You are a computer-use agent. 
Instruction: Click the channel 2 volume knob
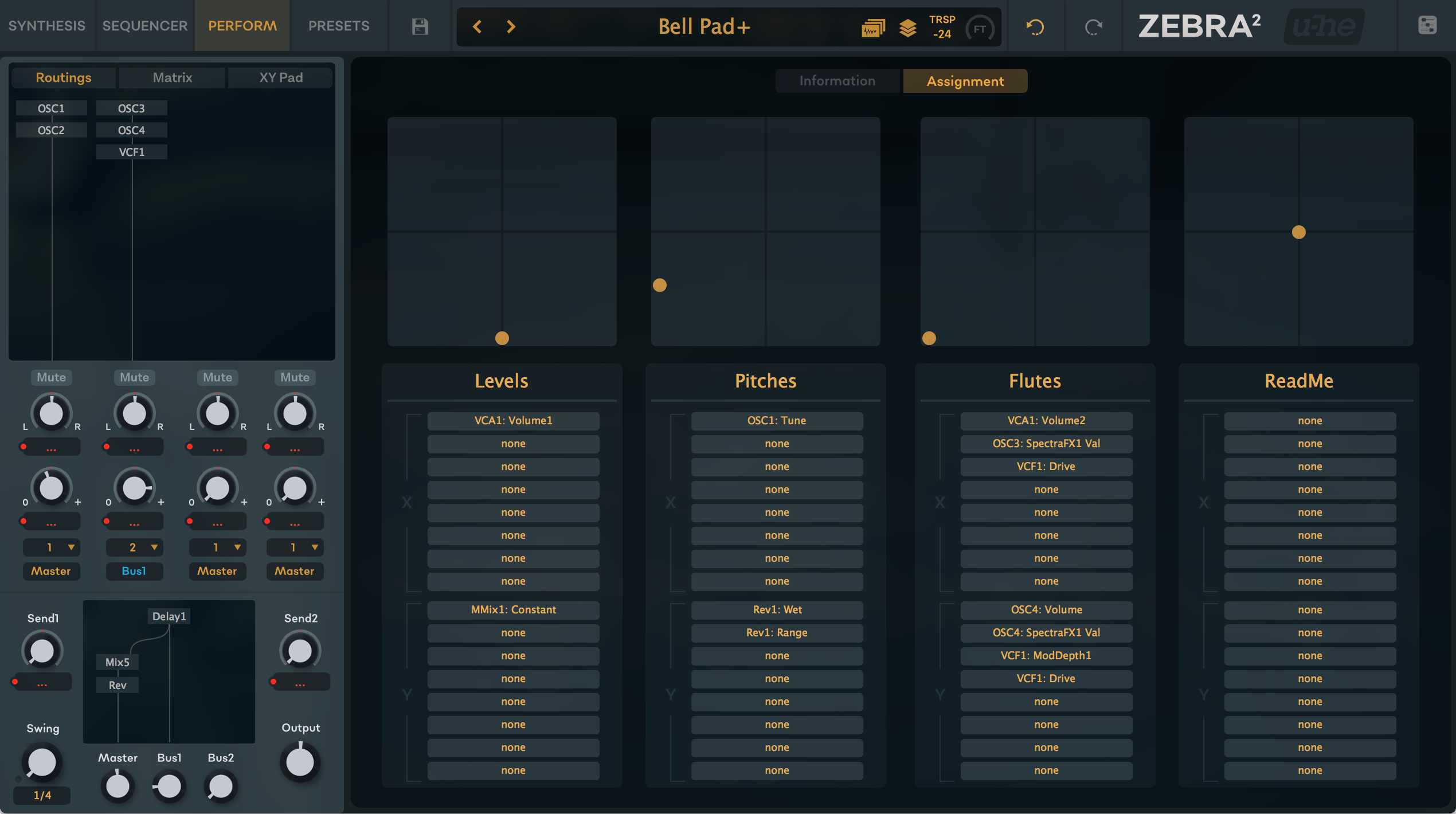tap(135, 488)
